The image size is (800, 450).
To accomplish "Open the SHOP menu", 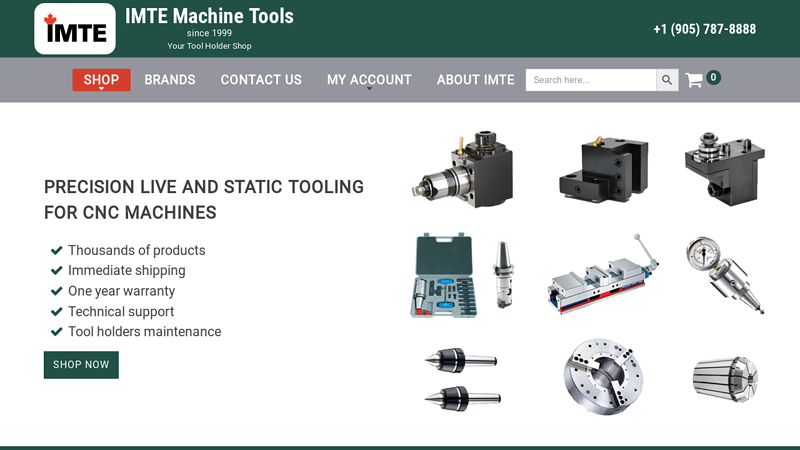I will 102,80.
